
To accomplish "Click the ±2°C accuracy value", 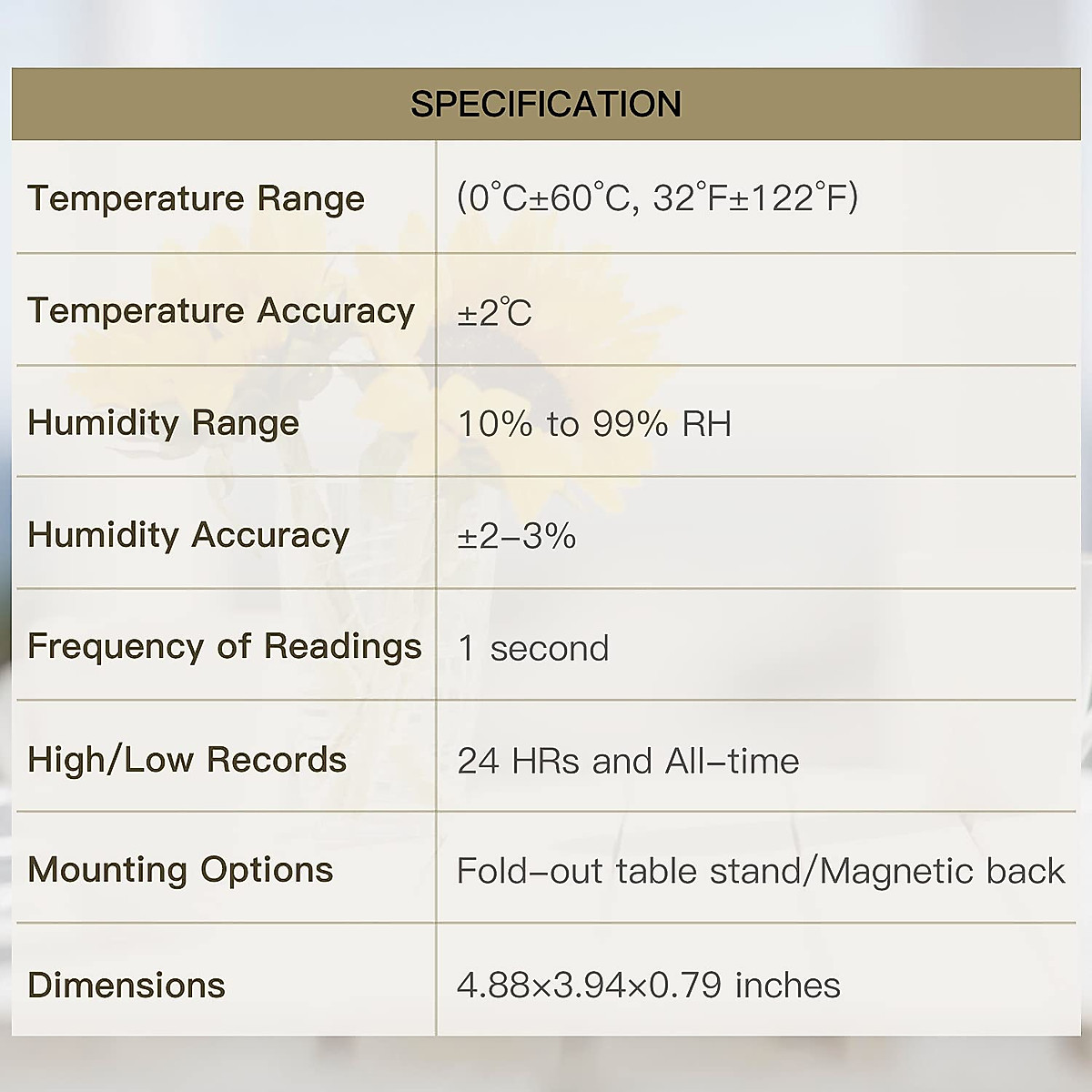I will 494,313.
